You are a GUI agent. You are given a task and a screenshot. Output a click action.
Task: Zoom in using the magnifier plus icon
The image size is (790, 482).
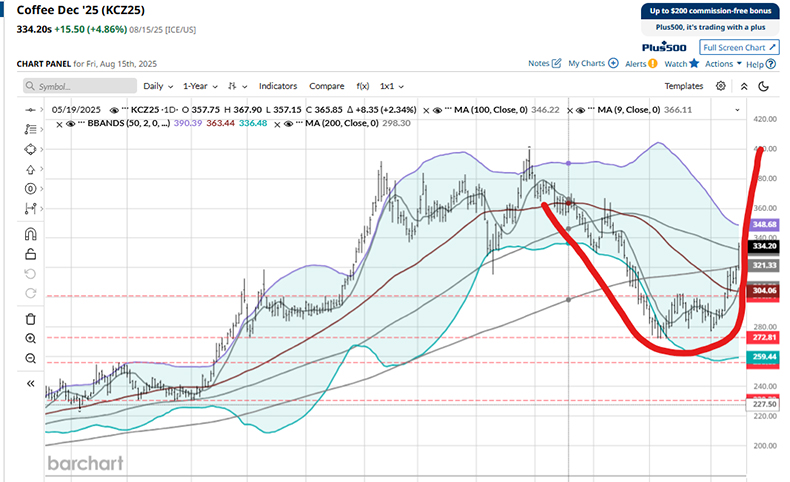coord(31,339)
